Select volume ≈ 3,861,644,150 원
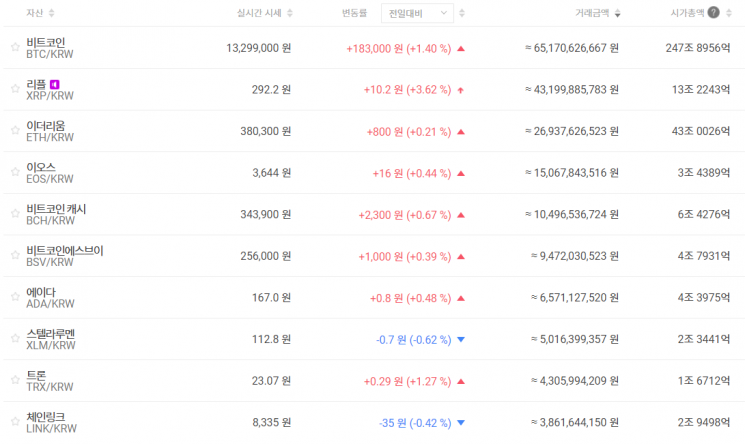The height and width of the screenshot is (444, 745). pyautogui.click(x=575, y=423)
